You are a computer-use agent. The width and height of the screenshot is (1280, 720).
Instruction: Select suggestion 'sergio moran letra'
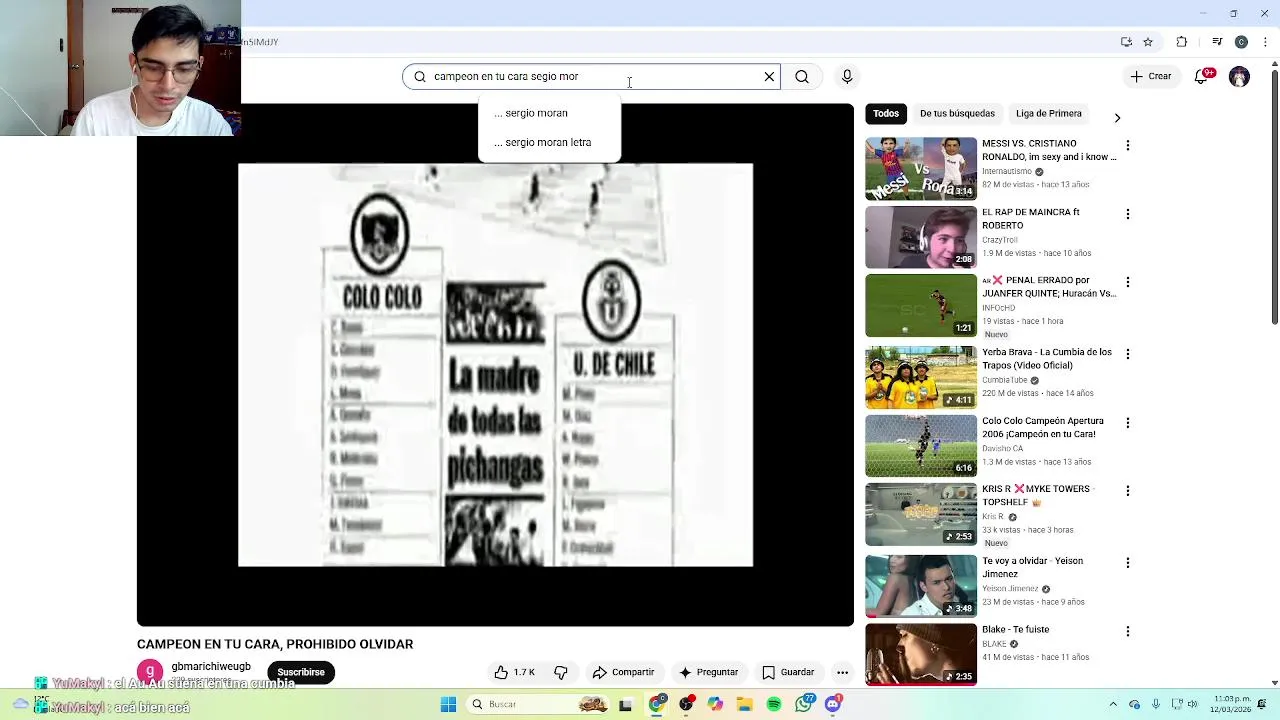[x=550, y=142]
